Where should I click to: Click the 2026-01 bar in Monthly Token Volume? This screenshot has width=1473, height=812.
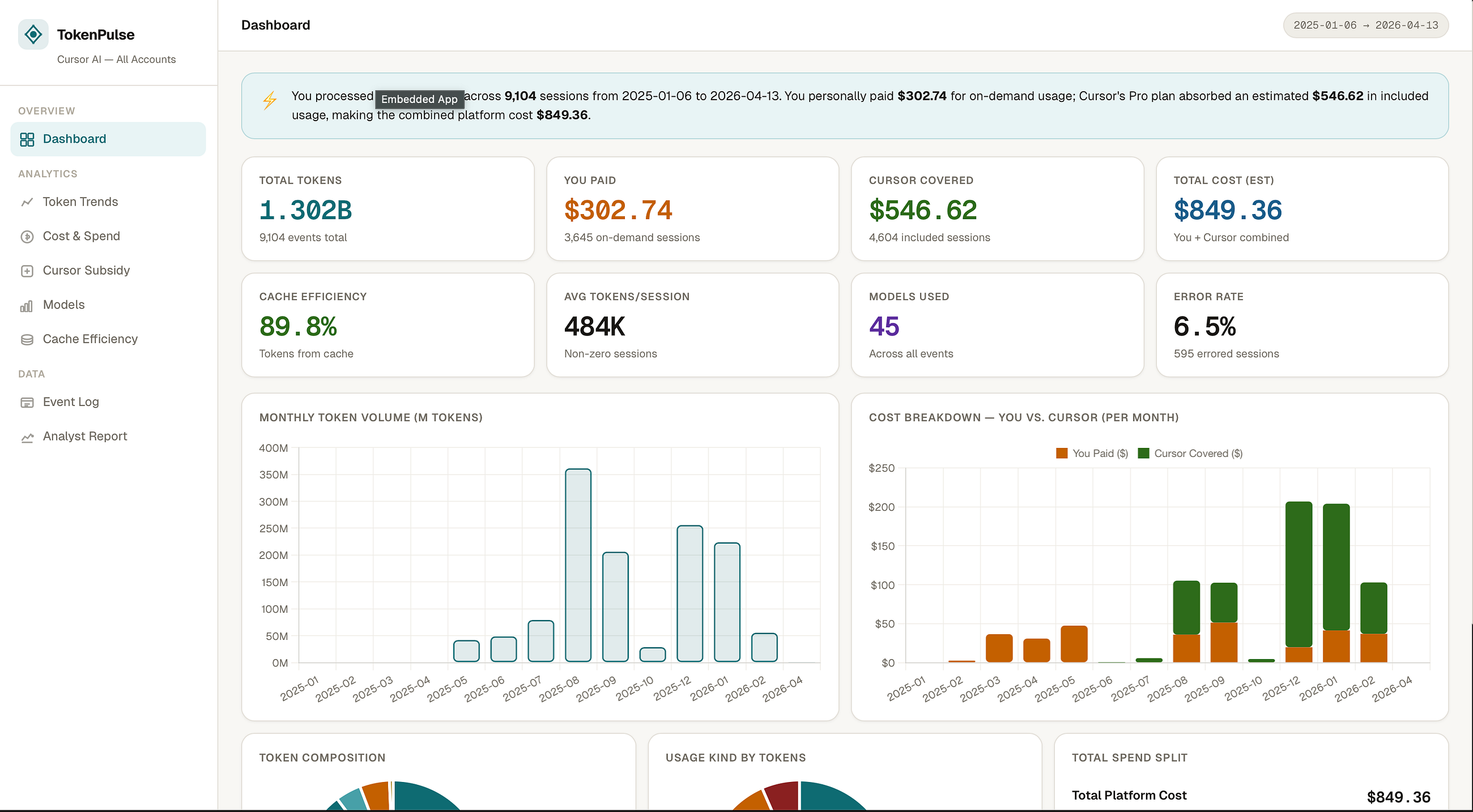pyautogui.click(x=727, y=602)
